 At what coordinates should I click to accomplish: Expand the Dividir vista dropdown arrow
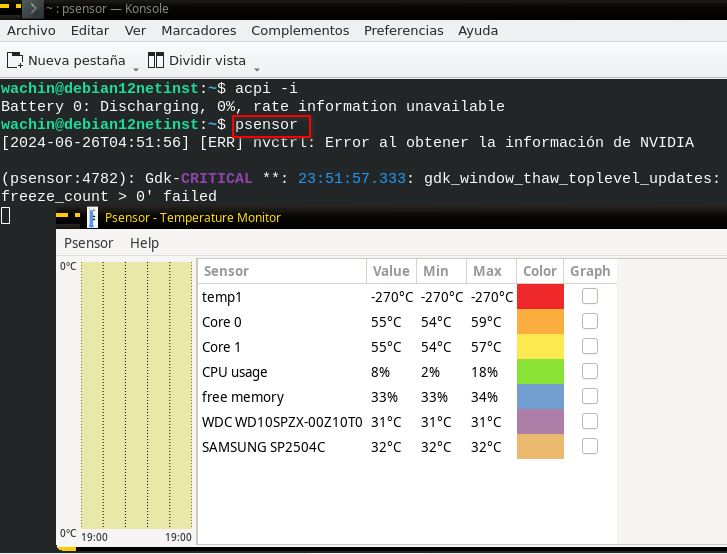coord(257,70)
